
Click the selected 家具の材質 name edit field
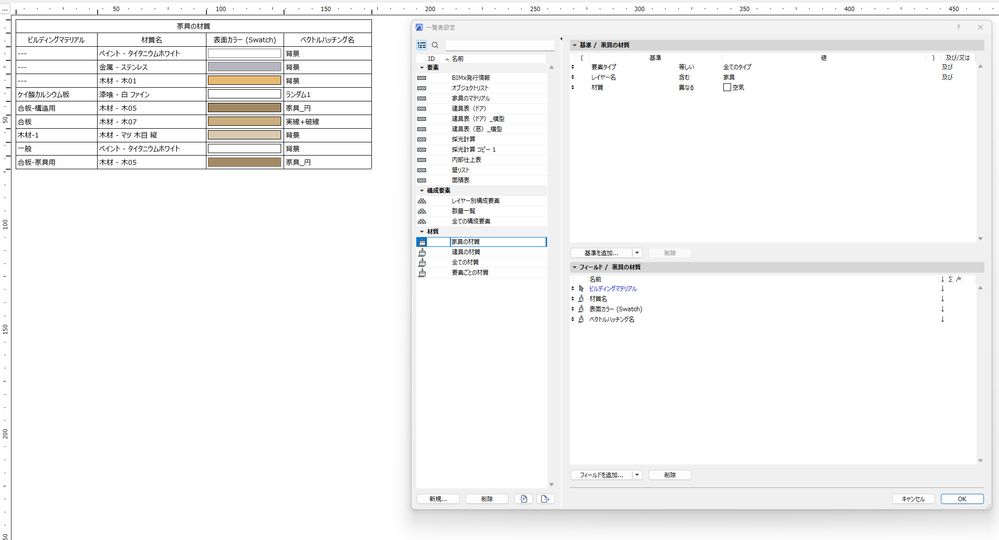point(498,242)
